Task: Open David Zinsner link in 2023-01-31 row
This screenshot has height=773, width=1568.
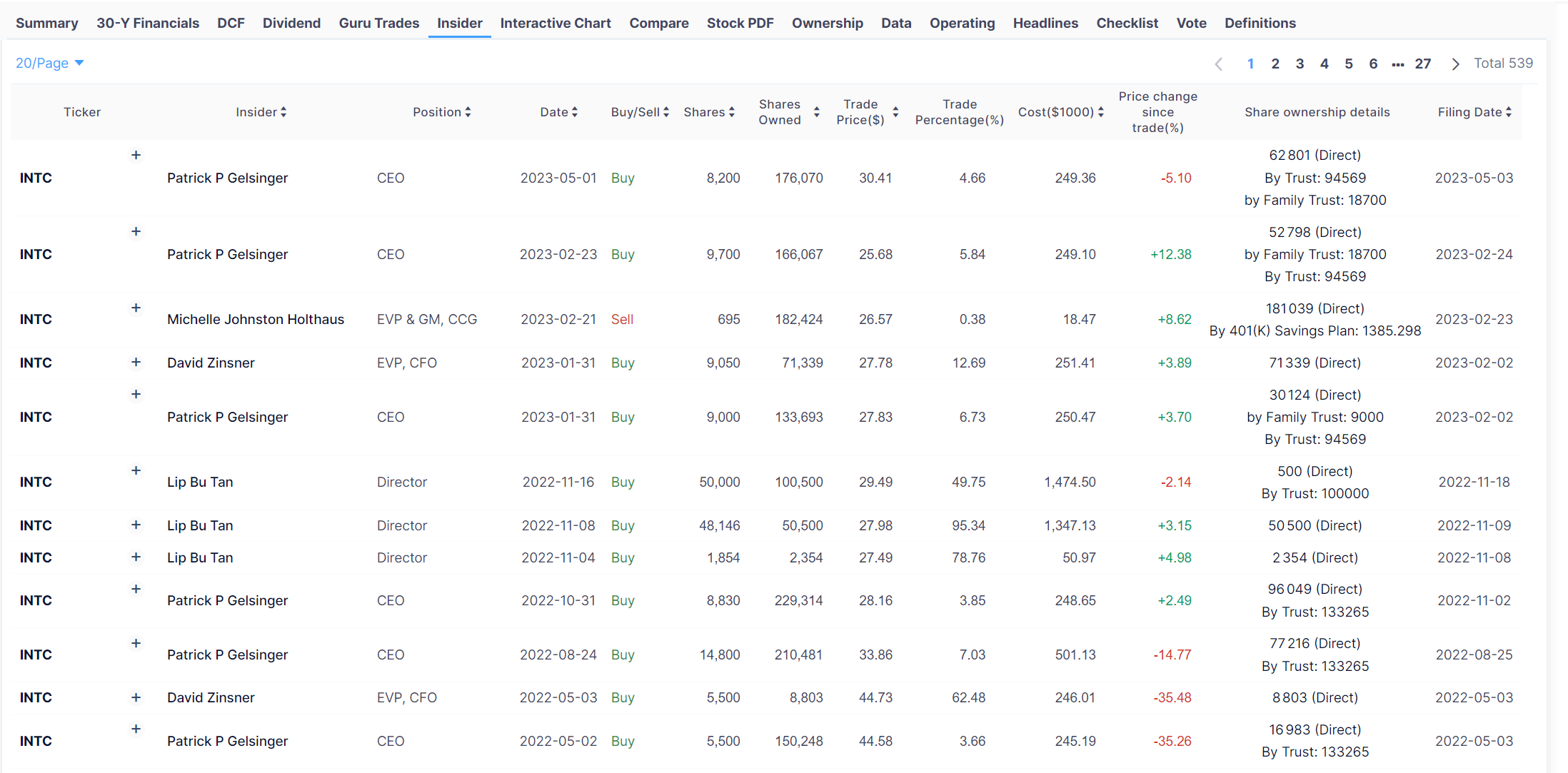Action: [211, 363]
